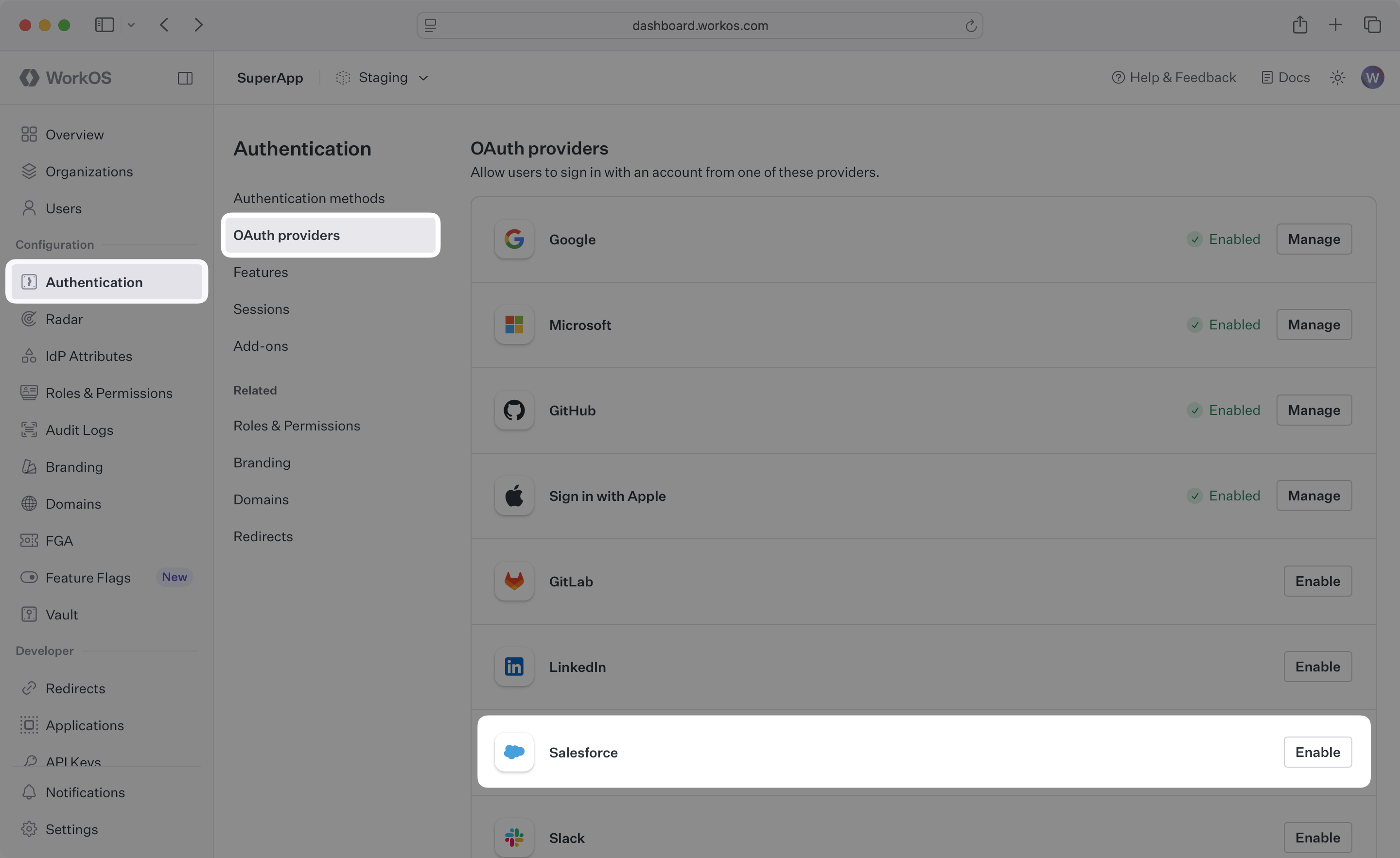Open the Sessions settings page
1400x858 pixels.
[261, 309]
